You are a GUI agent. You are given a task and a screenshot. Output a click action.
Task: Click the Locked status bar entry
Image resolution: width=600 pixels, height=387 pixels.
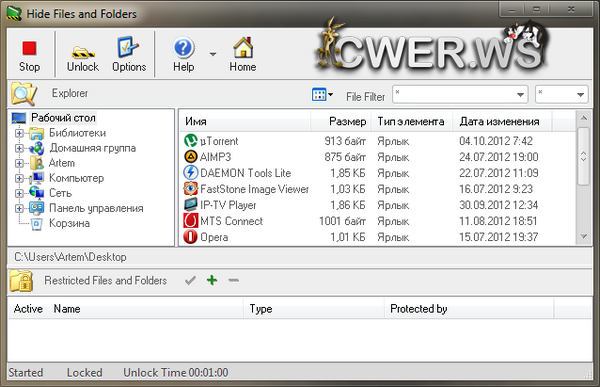[x=85, y=373]
